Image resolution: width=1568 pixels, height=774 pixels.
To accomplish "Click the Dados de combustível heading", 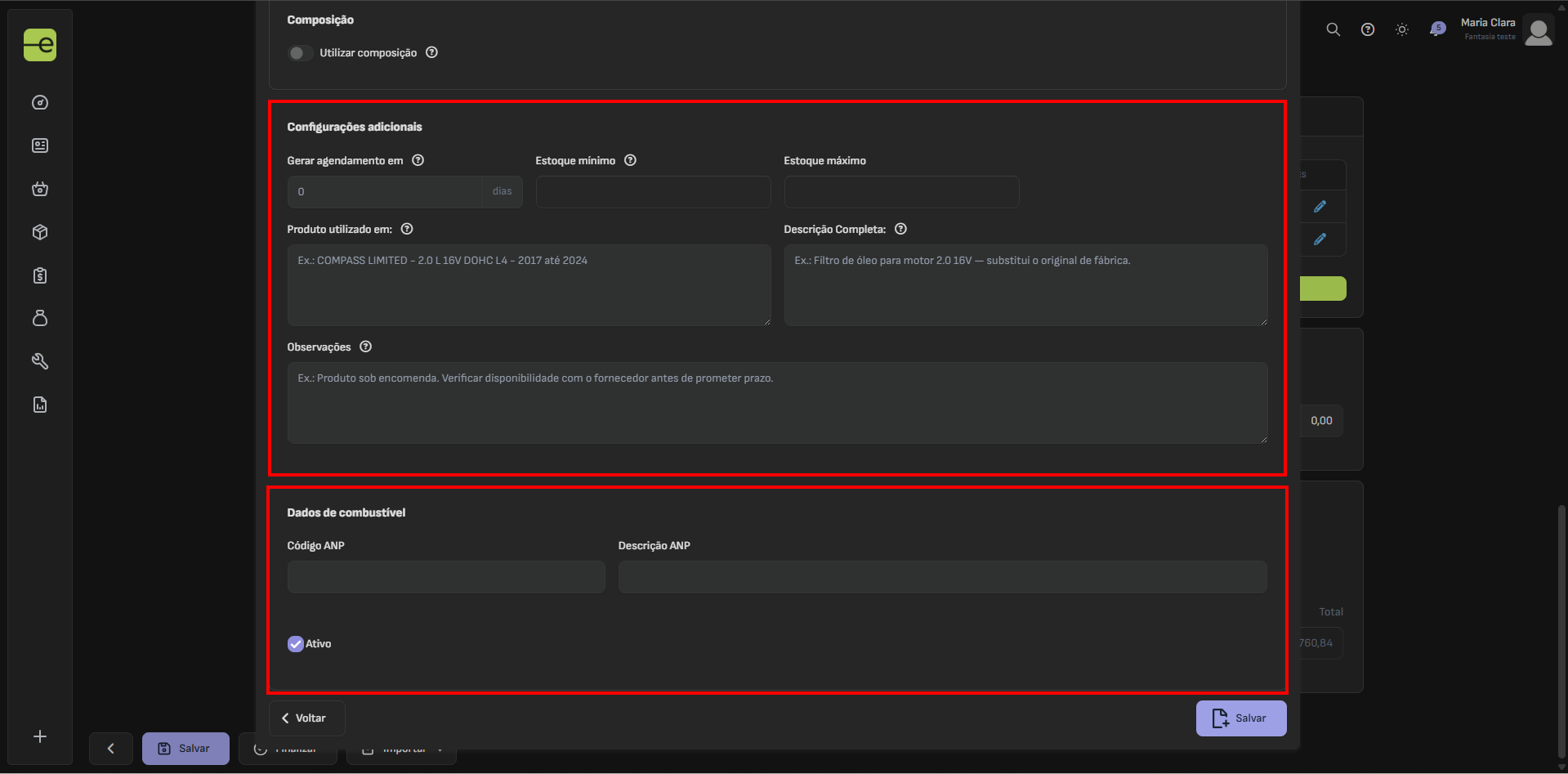I will point(346,512).
